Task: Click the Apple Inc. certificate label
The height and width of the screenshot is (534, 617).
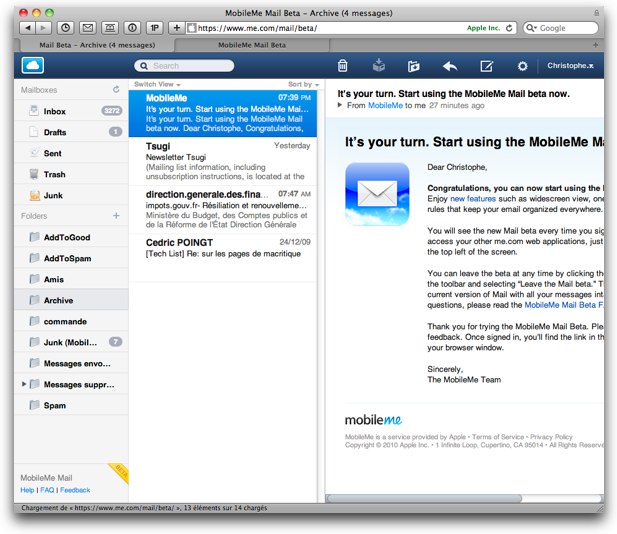Action: click(483, 28)
